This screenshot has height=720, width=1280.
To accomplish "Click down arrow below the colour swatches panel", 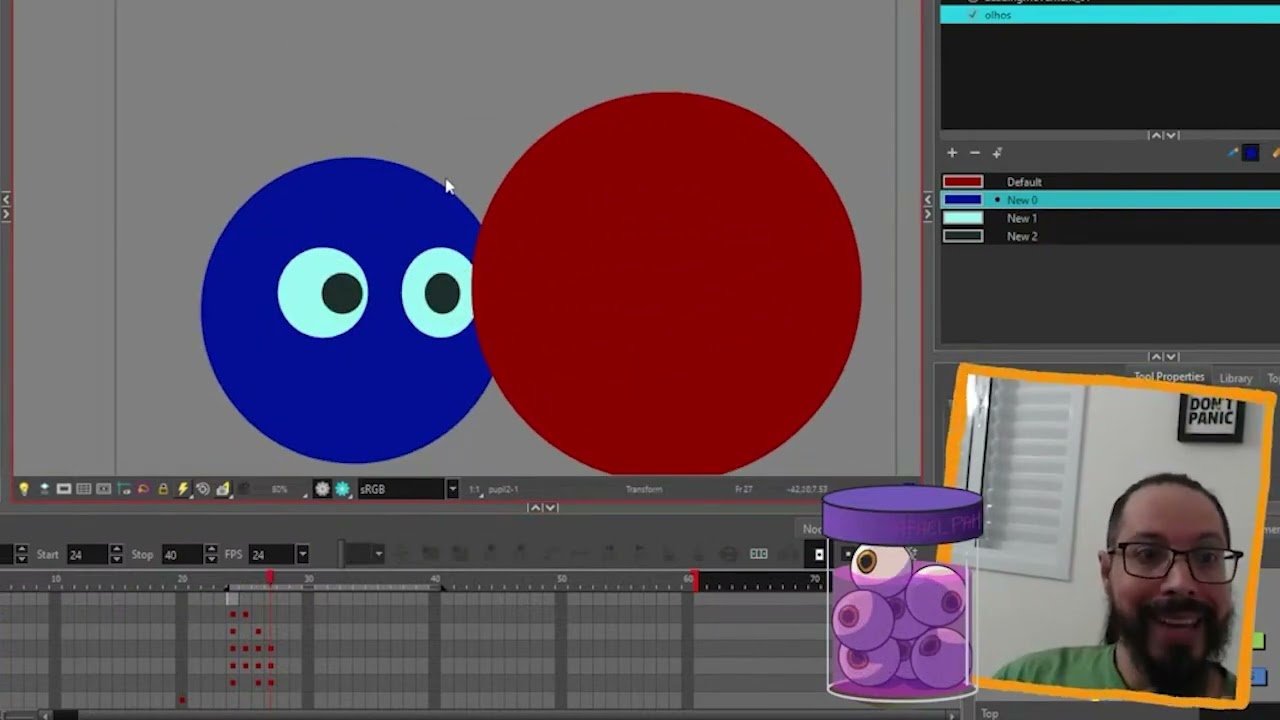I will (1171, 357).
